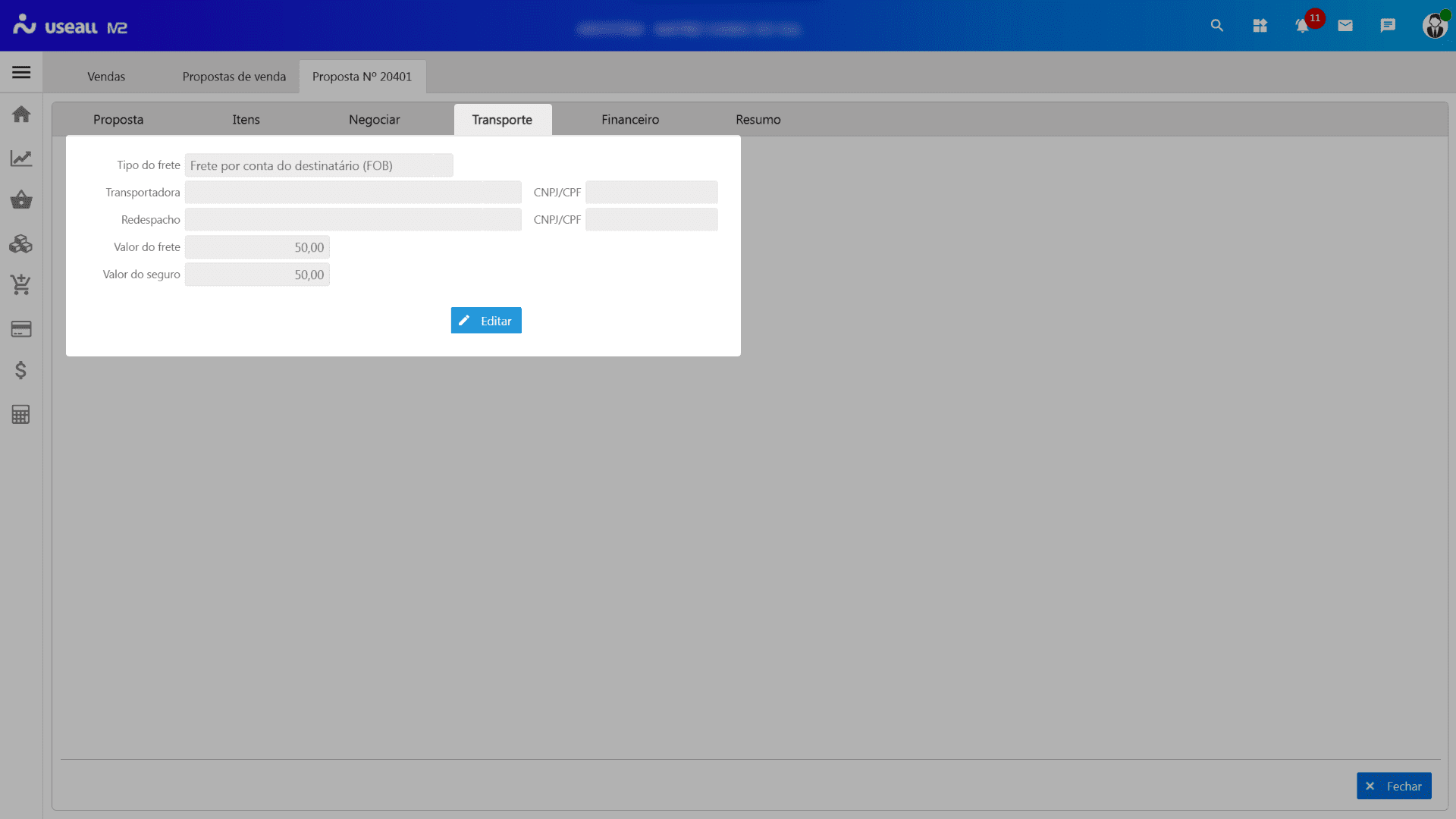Open the Propostas de venda tab
This screenshot has width=1456, height=819.
pos(234,77)
